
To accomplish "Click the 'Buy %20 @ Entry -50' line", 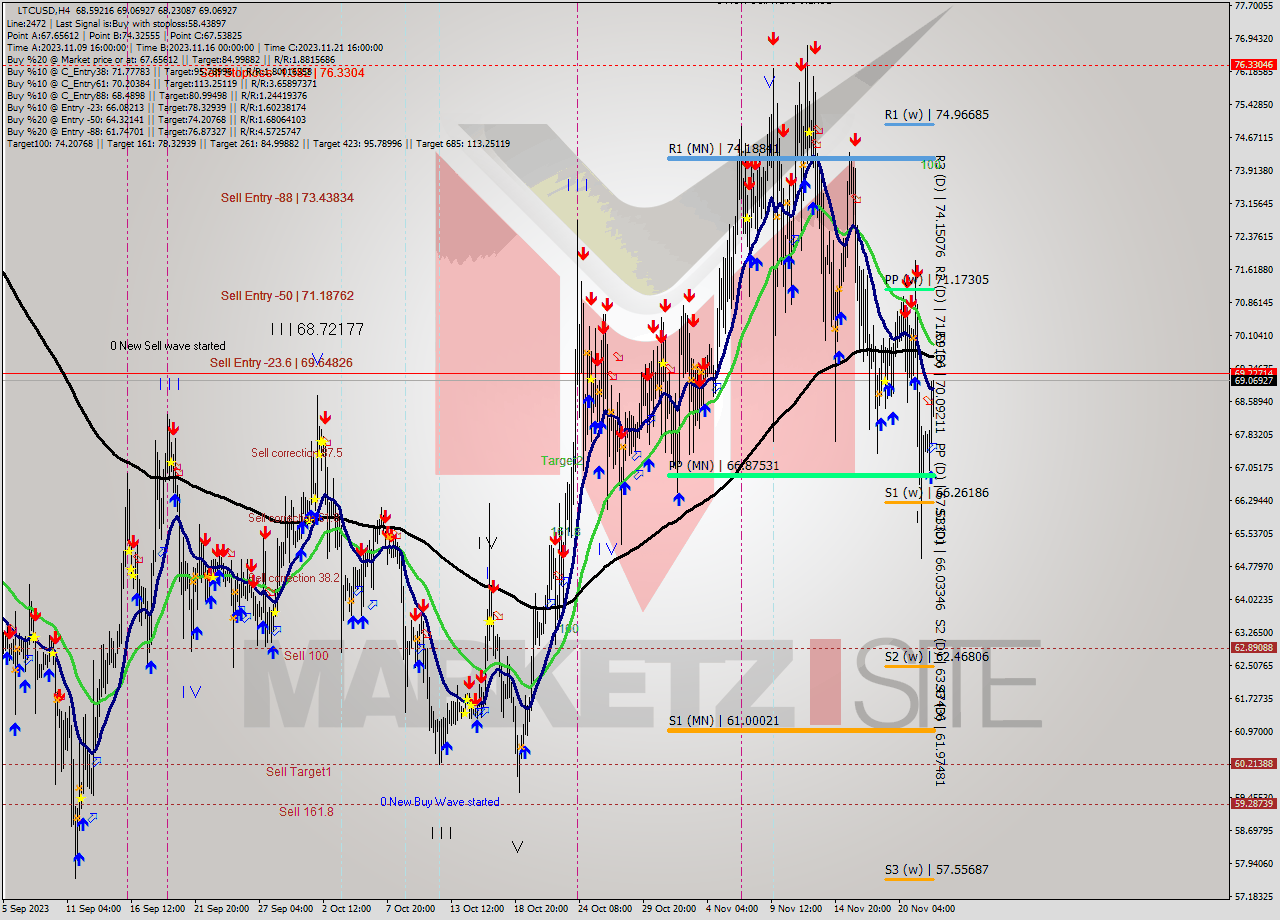I will pos(156,120).
